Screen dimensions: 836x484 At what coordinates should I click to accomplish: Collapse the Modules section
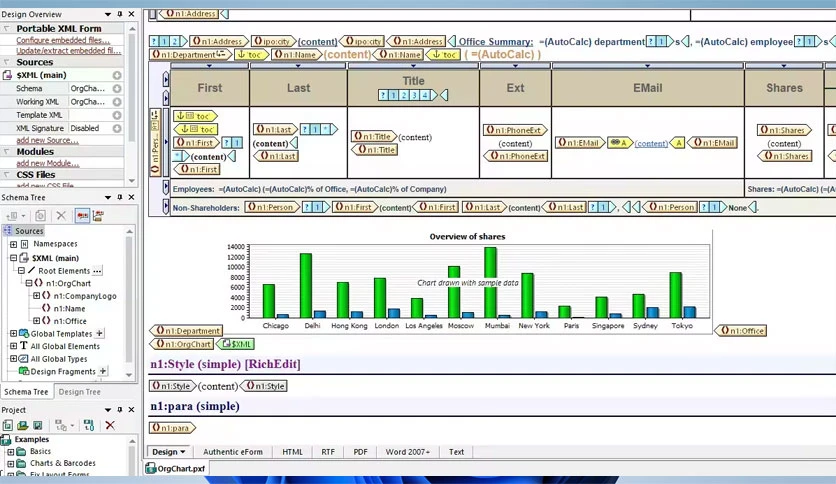(6, 151)
